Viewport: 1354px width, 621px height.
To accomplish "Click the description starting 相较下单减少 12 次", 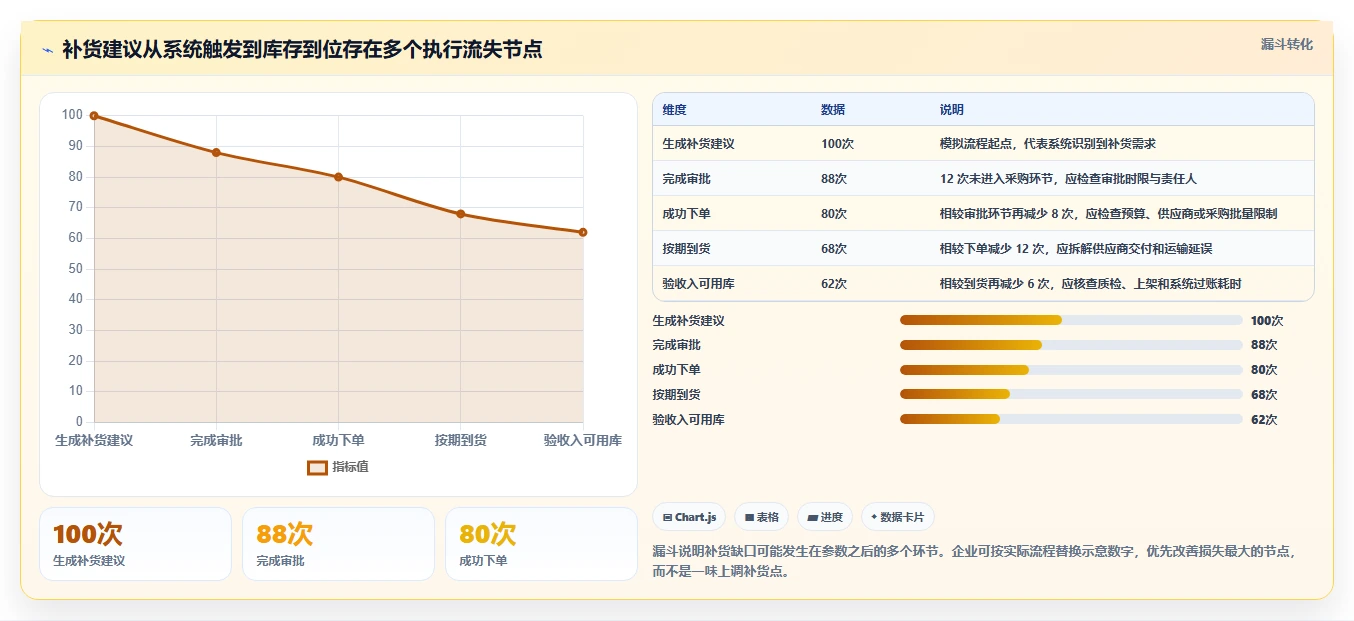I will (1076, 249).
